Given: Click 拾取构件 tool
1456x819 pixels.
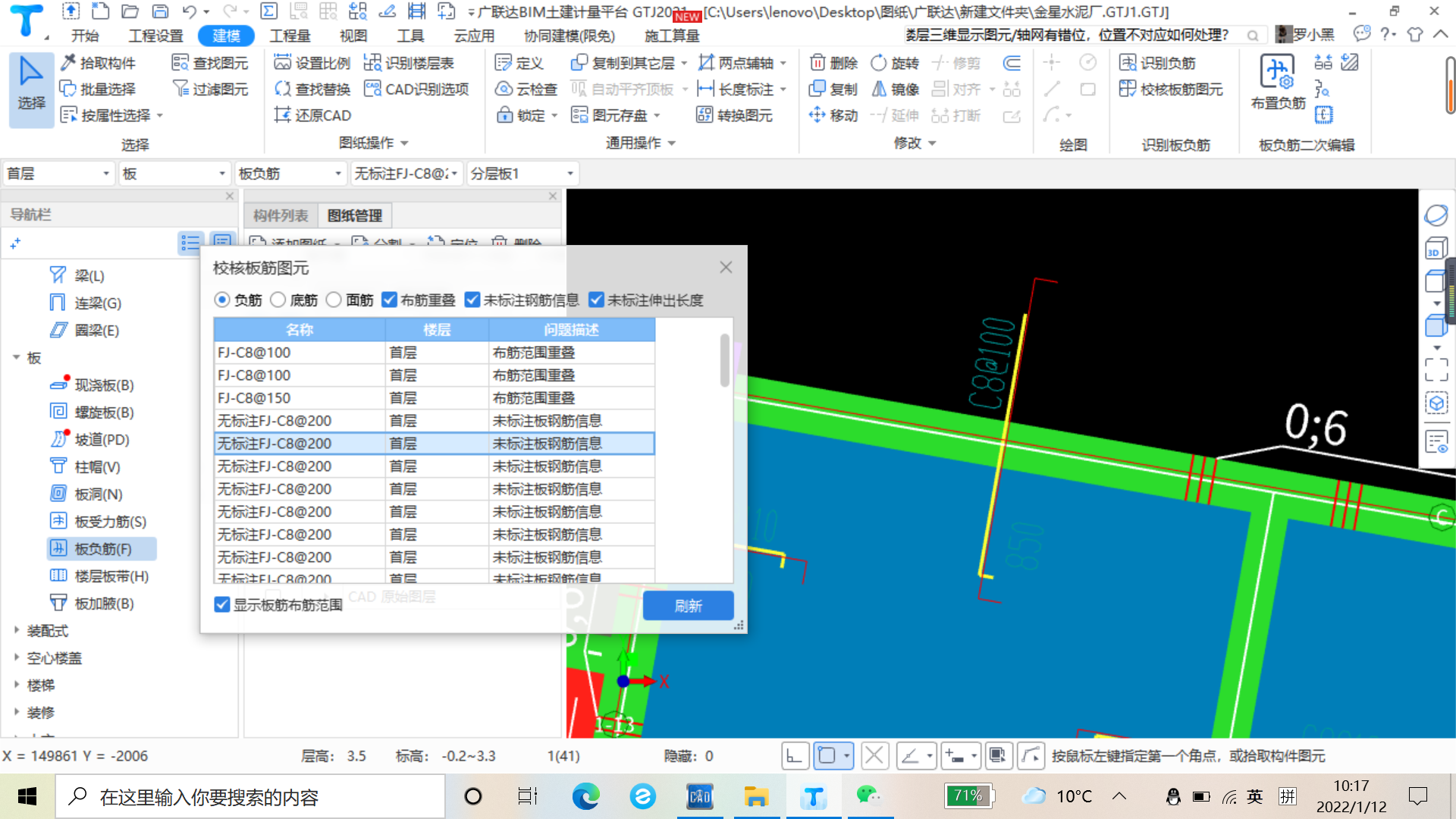Looking at the screenshot, I should pyautogui.click(x=99, y=63).
